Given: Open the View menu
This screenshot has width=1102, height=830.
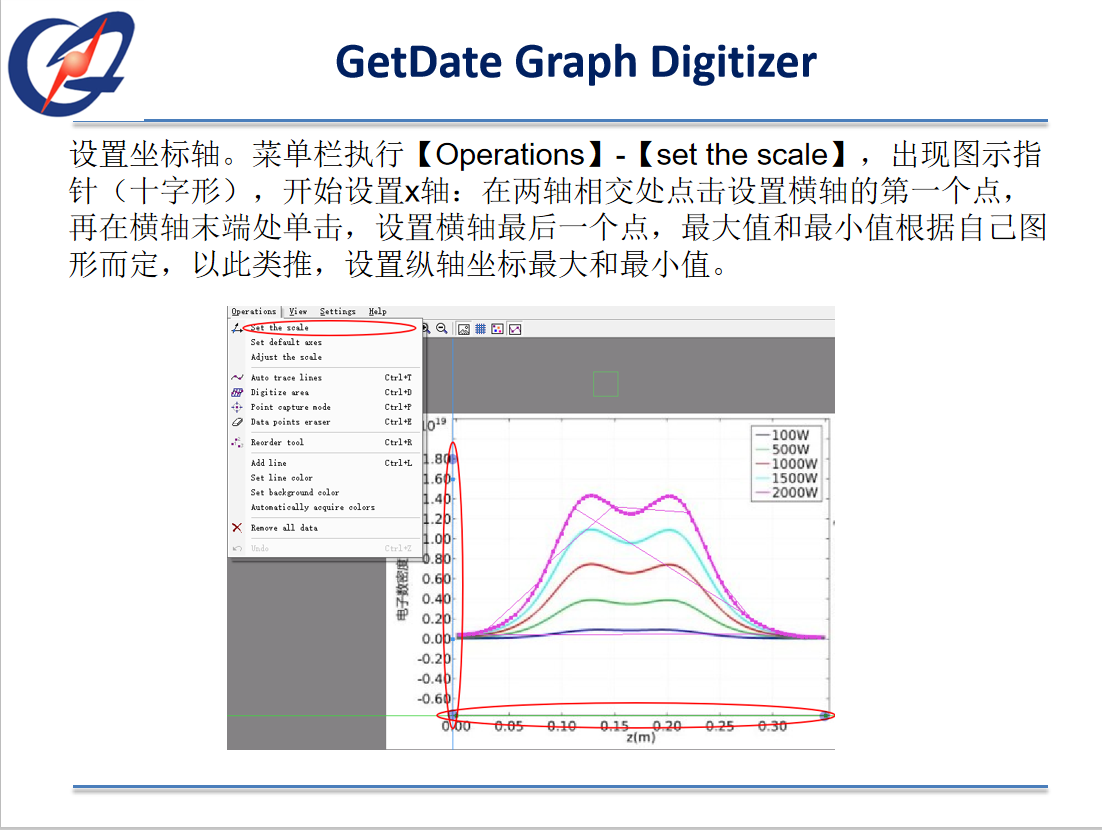Looking at the screenshot, I should (298, 311).
